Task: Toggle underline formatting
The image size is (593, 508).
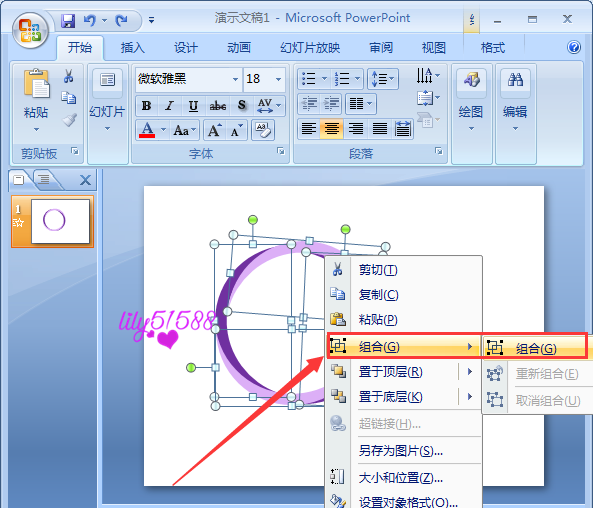Action: tap(193, 106)
